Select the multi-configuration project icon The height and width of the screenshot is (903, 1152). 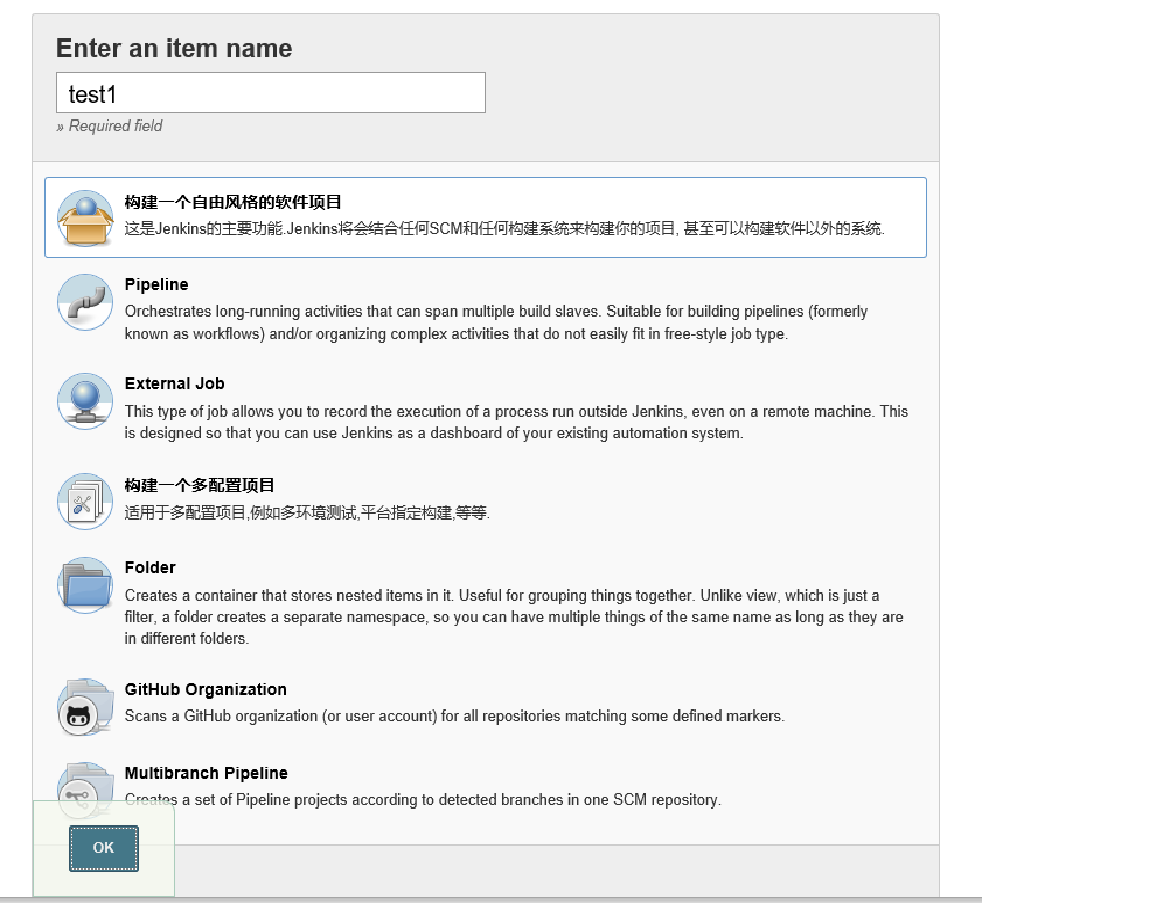point(85,501)
